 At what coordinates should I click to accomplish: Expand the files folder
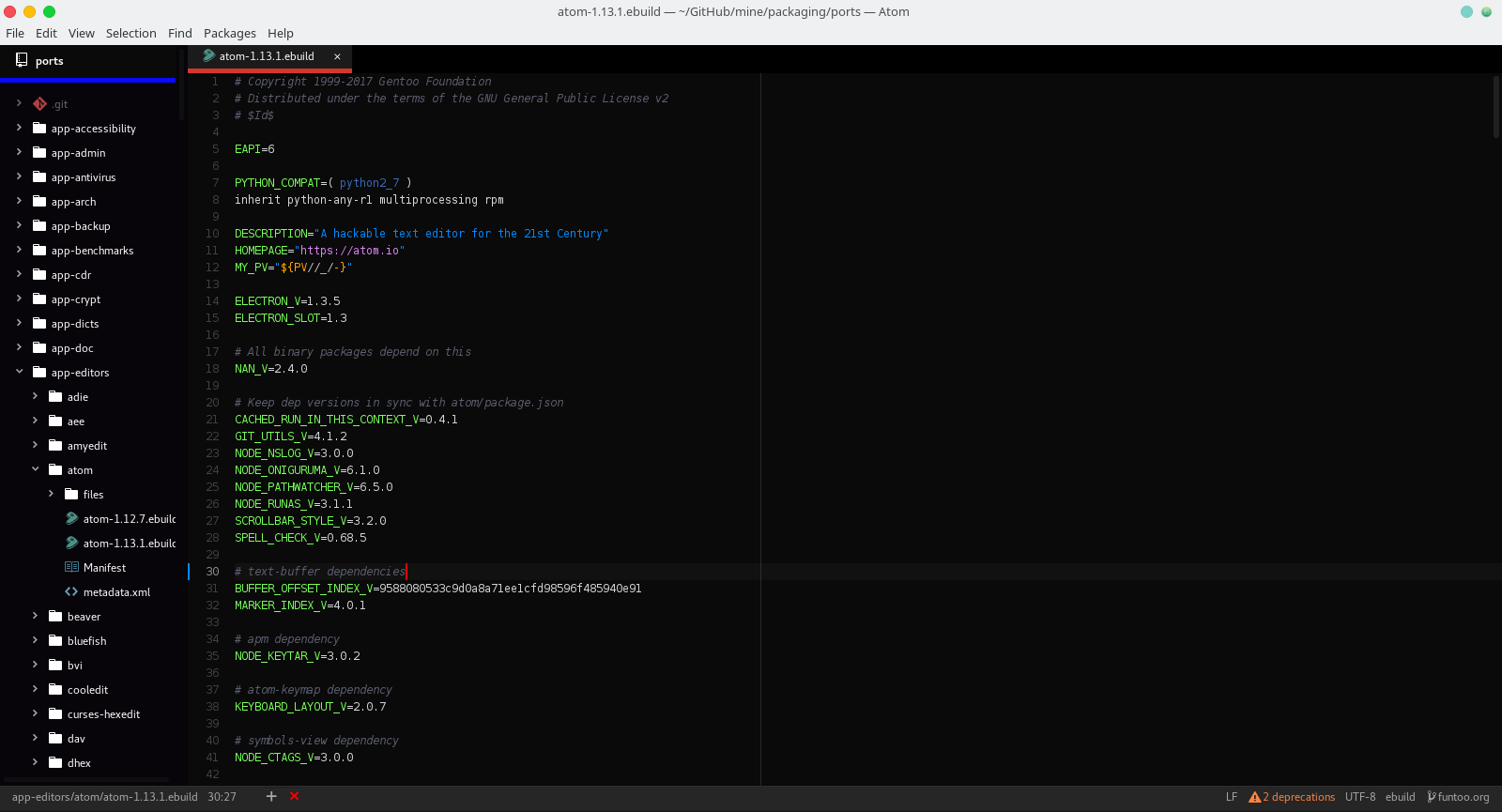tap(52, 494)
